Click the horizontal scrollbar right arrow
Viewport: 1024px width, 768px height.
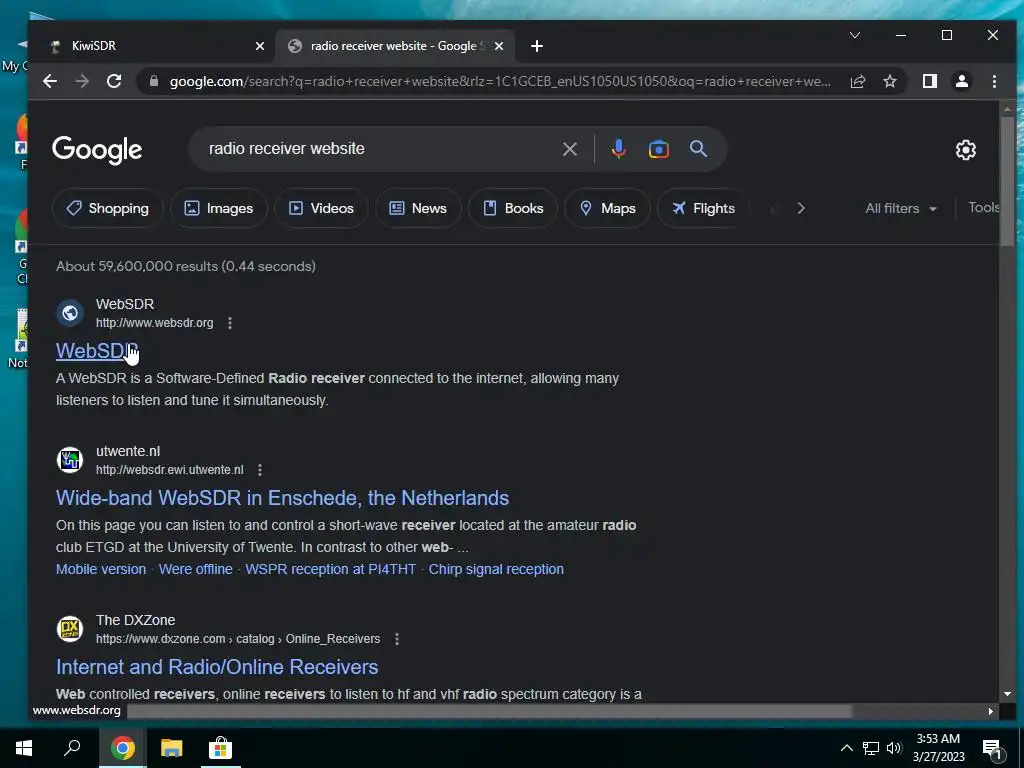(991, 711)
